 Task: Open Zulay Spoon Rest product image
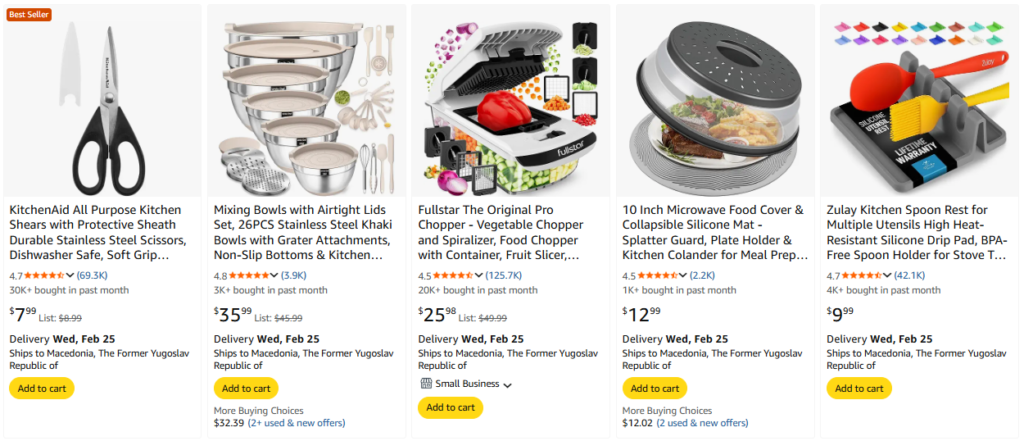pyautogui.click(x=919, y=100)
